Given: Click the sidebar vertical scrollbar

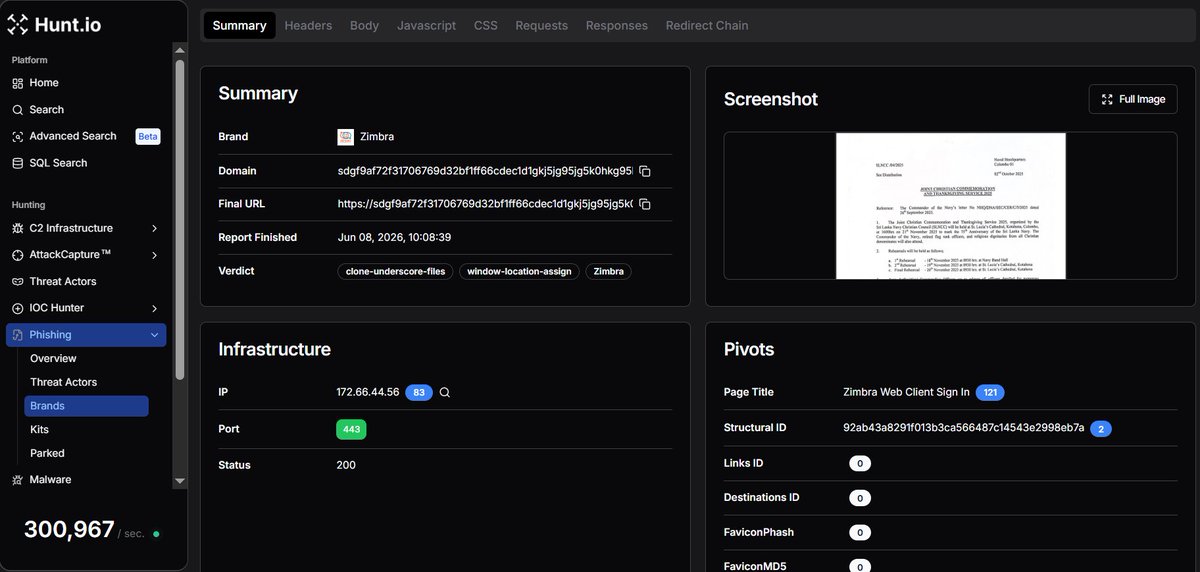Looking at the screenshot, I should pyautogui.click(x=180, y=220).
